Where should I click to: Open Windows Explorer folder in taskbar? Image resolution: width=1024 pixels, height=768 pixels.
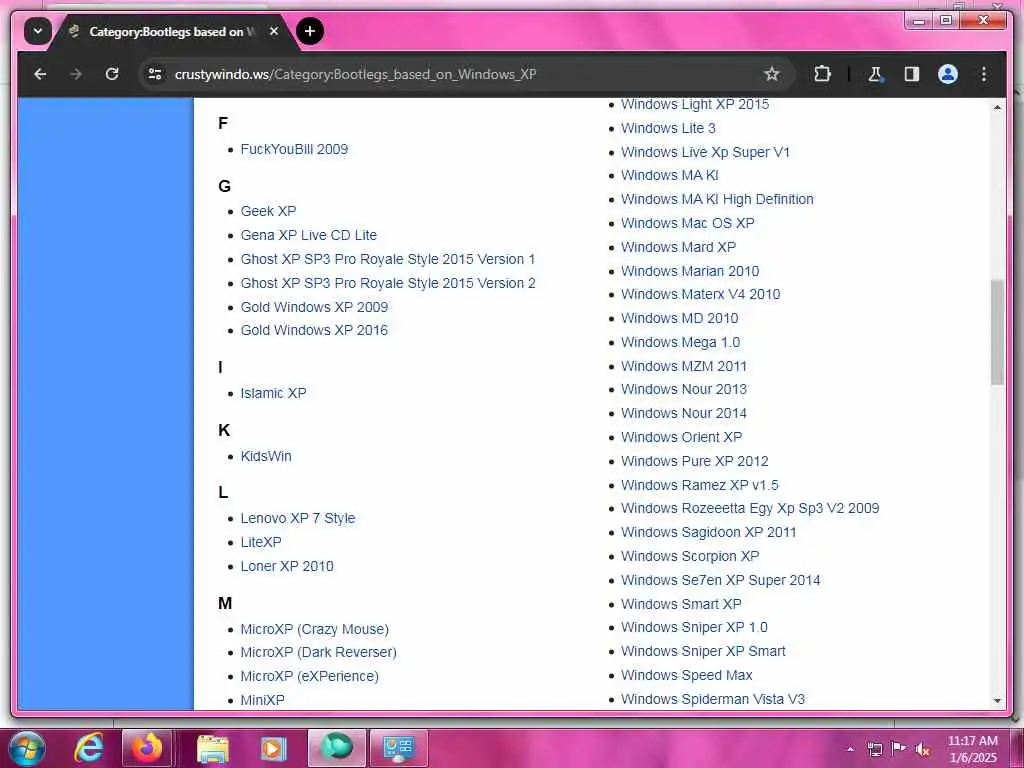pyautogui.click(x=212, y=748)
